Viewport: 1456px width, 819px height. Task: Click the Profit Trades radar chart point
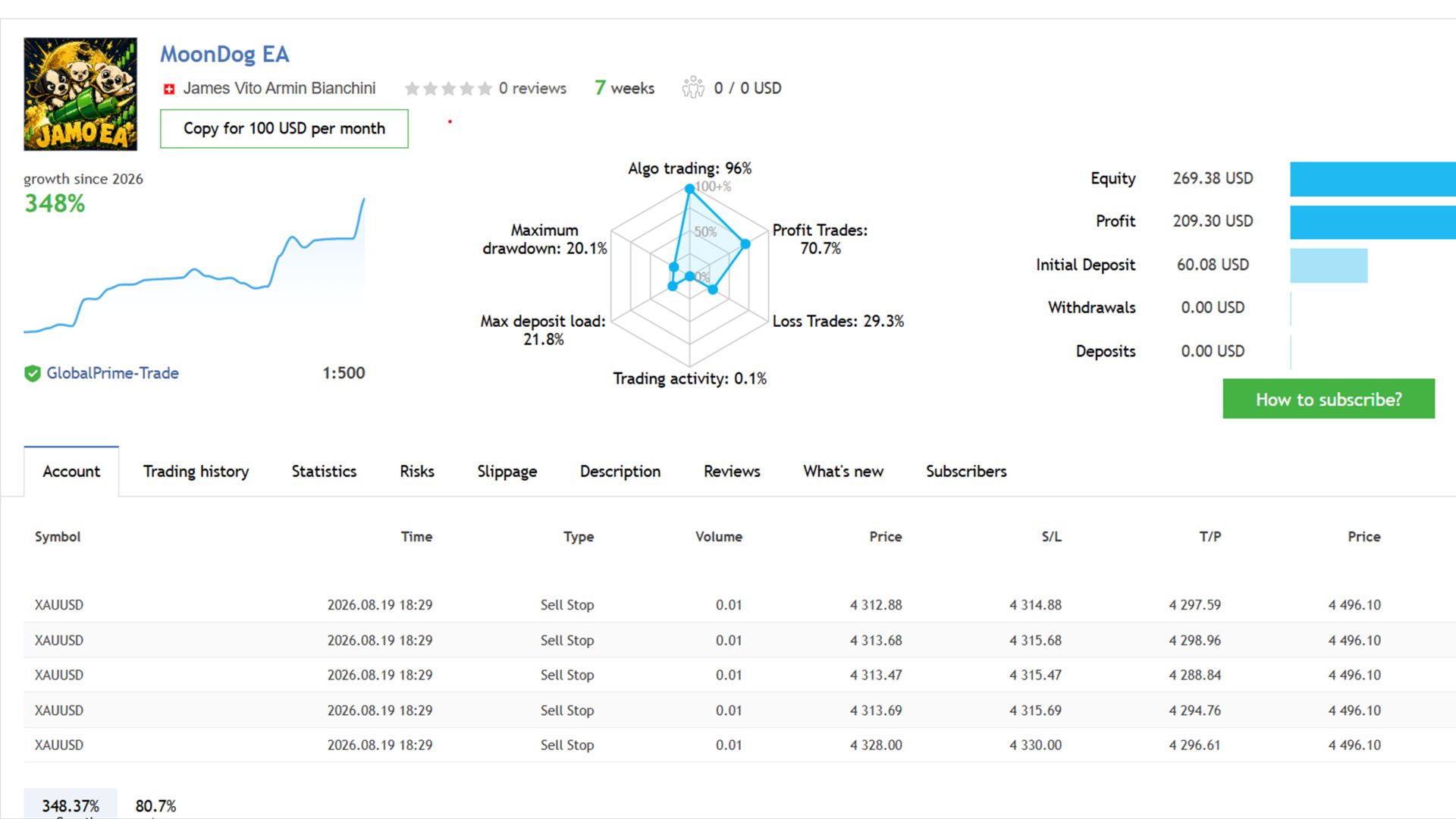click(x=745, y=244)
